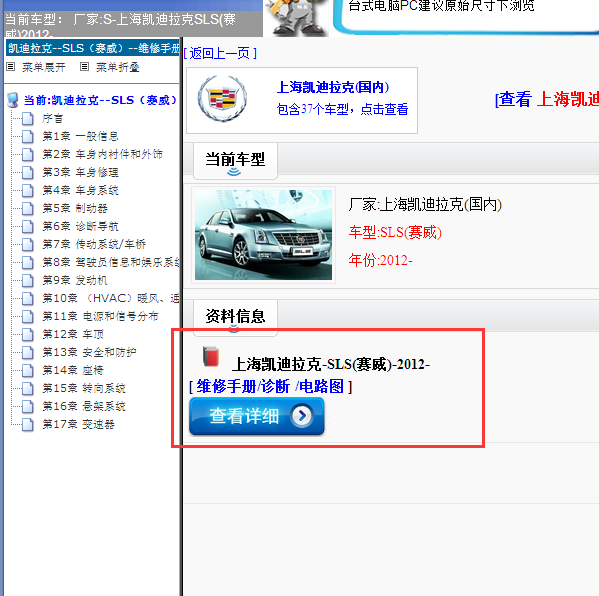599x596 pixels.
Task: Click the 当前:凯迪拉克--SLS(赛威) root node
Action: coord(100,100)
